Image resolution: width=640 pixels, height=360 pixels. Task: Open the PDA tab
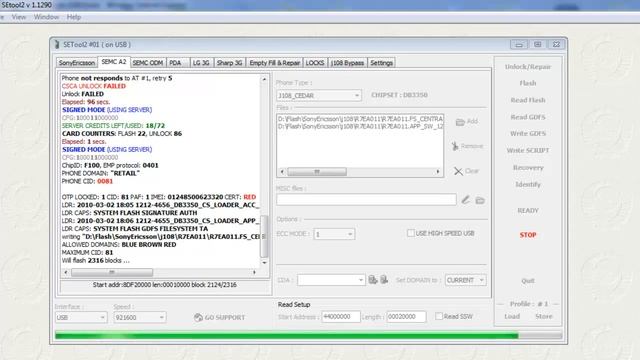pos(178,63)
